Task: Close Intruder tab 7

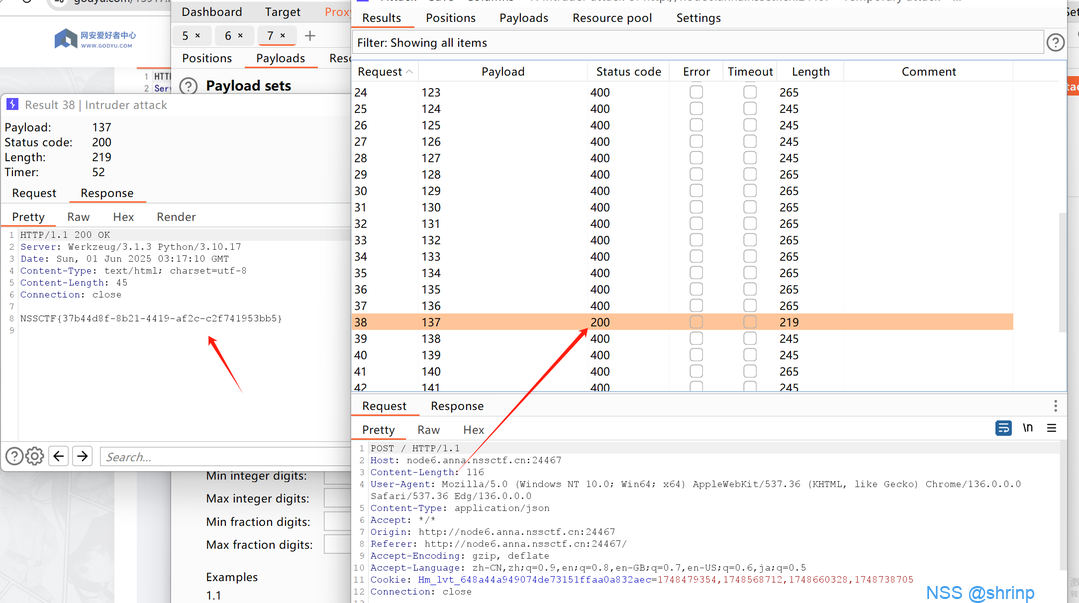Action: click(283, 36)
